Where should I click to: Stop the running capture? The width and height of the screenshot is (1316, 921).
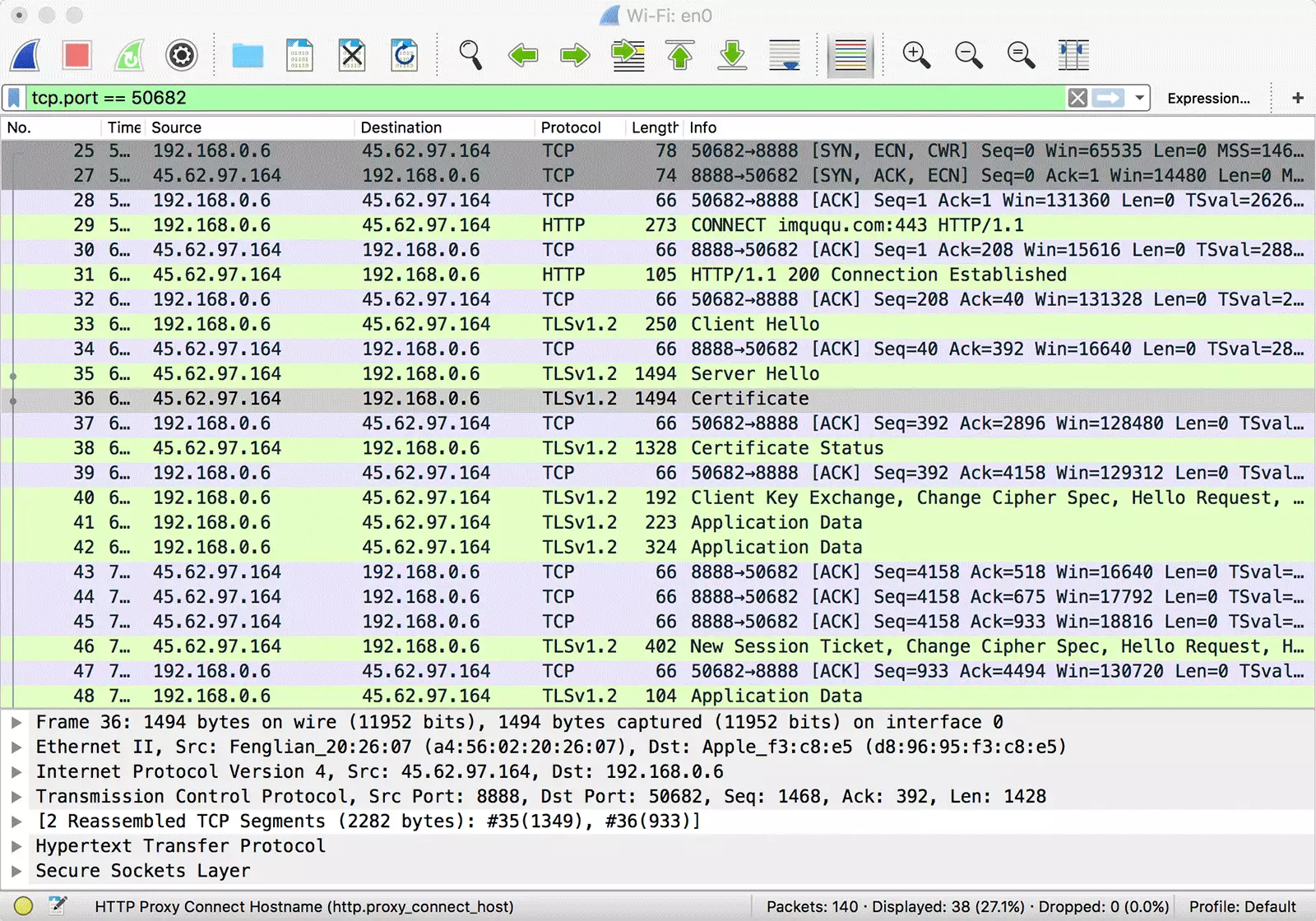pos(76,55)
